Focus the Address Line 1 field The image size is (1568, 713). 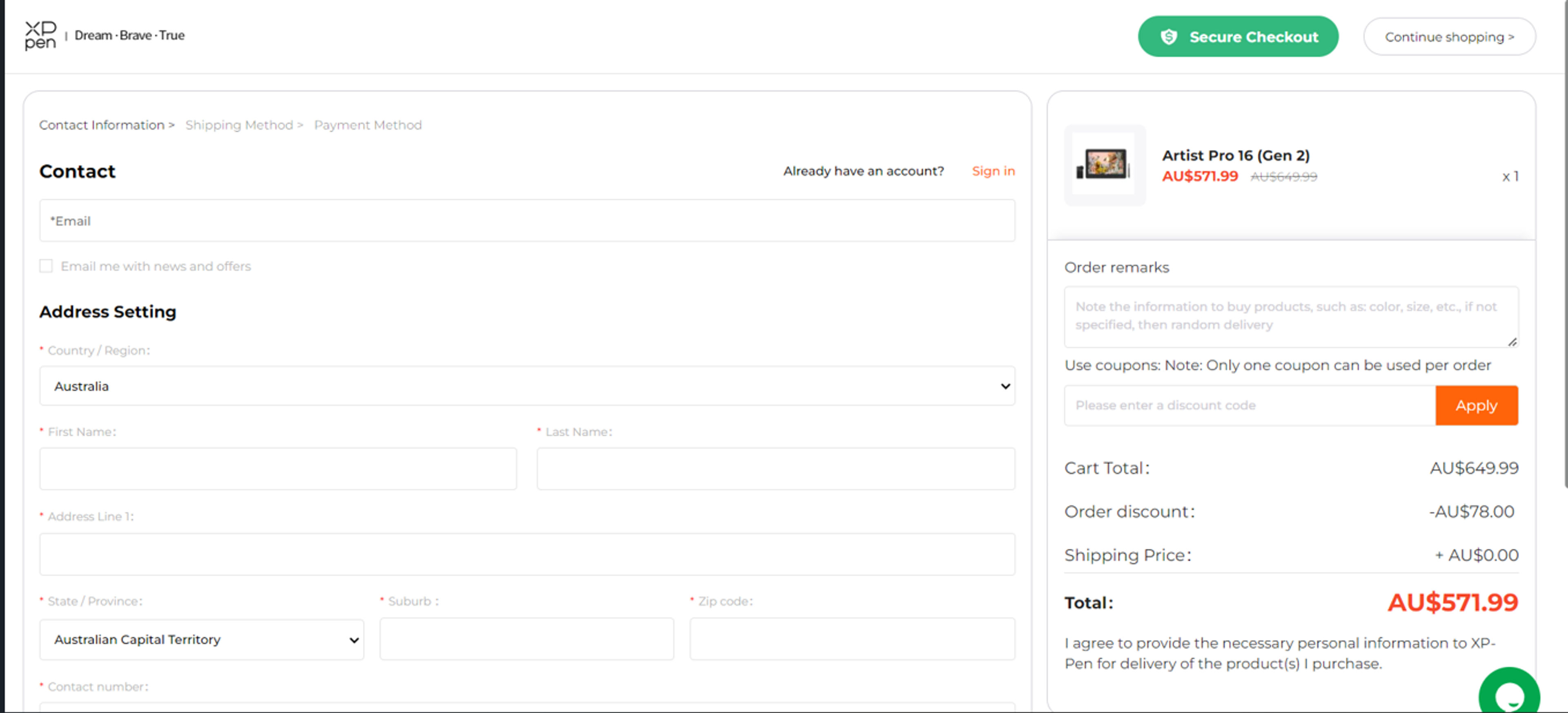point(527,554)
